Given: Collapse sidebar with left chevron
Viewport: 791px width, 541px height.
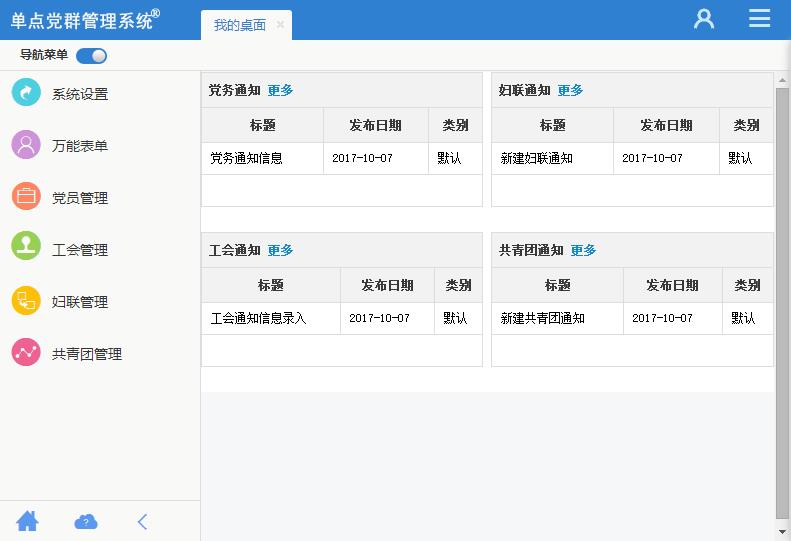Looking at the screenshot, I should point(143,522).
